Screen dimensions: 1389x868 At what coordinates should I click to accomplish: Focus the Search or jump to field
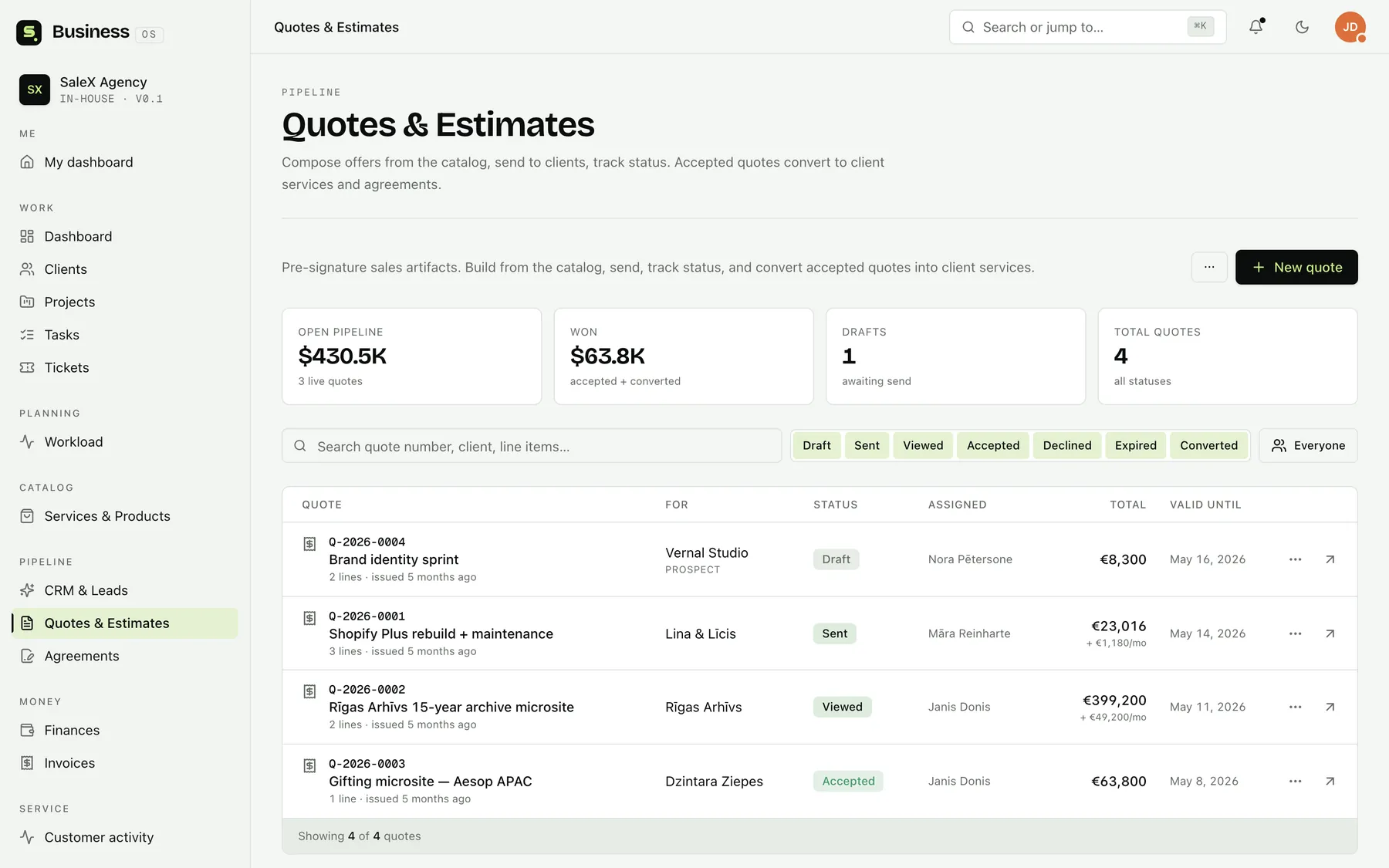click(1087, 27)
